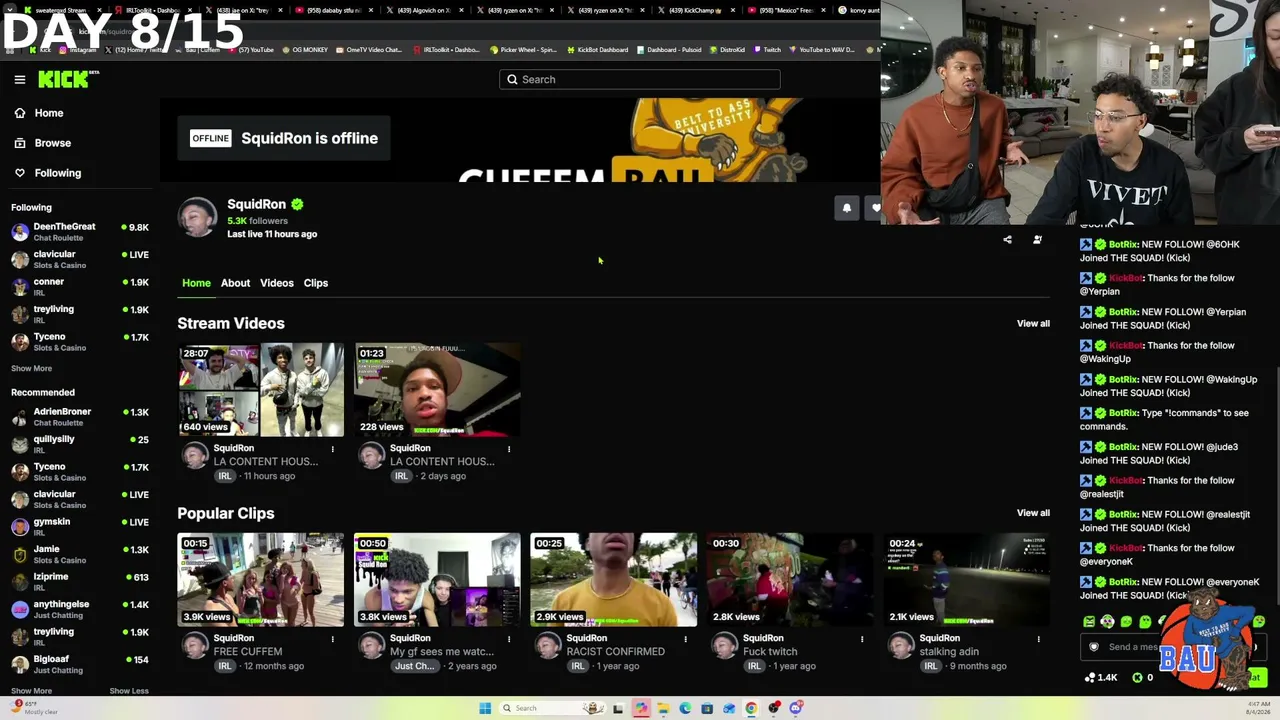Image resolution: width=1280 pixels, height=720 pixels.
Task: Click the third chat emote icon
Action: point(1127,621)
